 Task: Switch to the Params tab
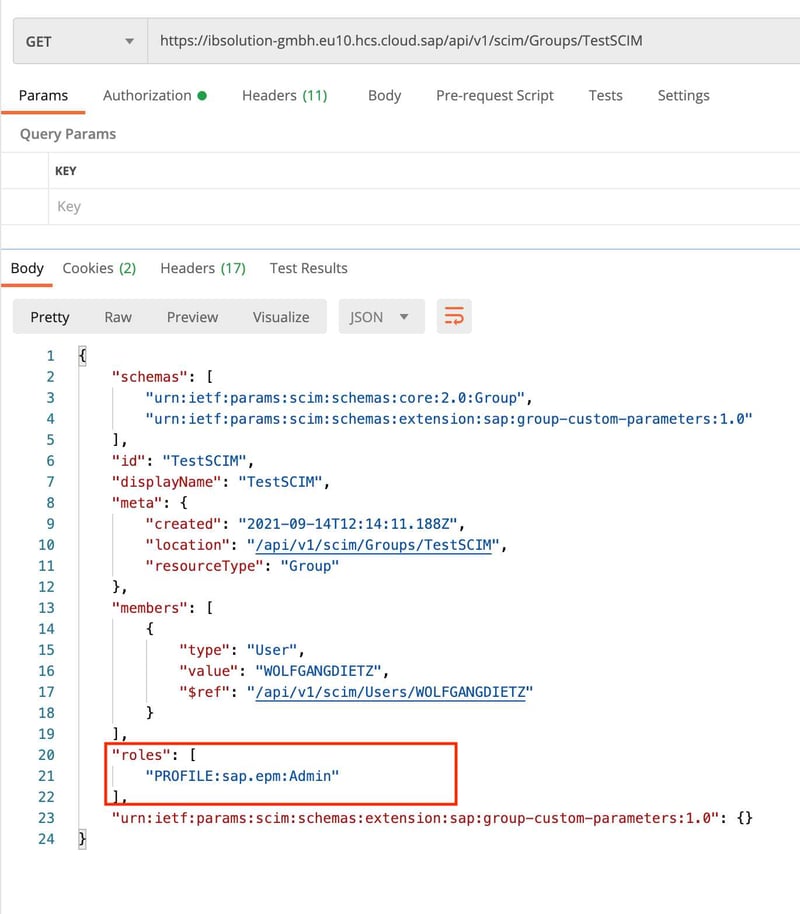click(44, 96)
